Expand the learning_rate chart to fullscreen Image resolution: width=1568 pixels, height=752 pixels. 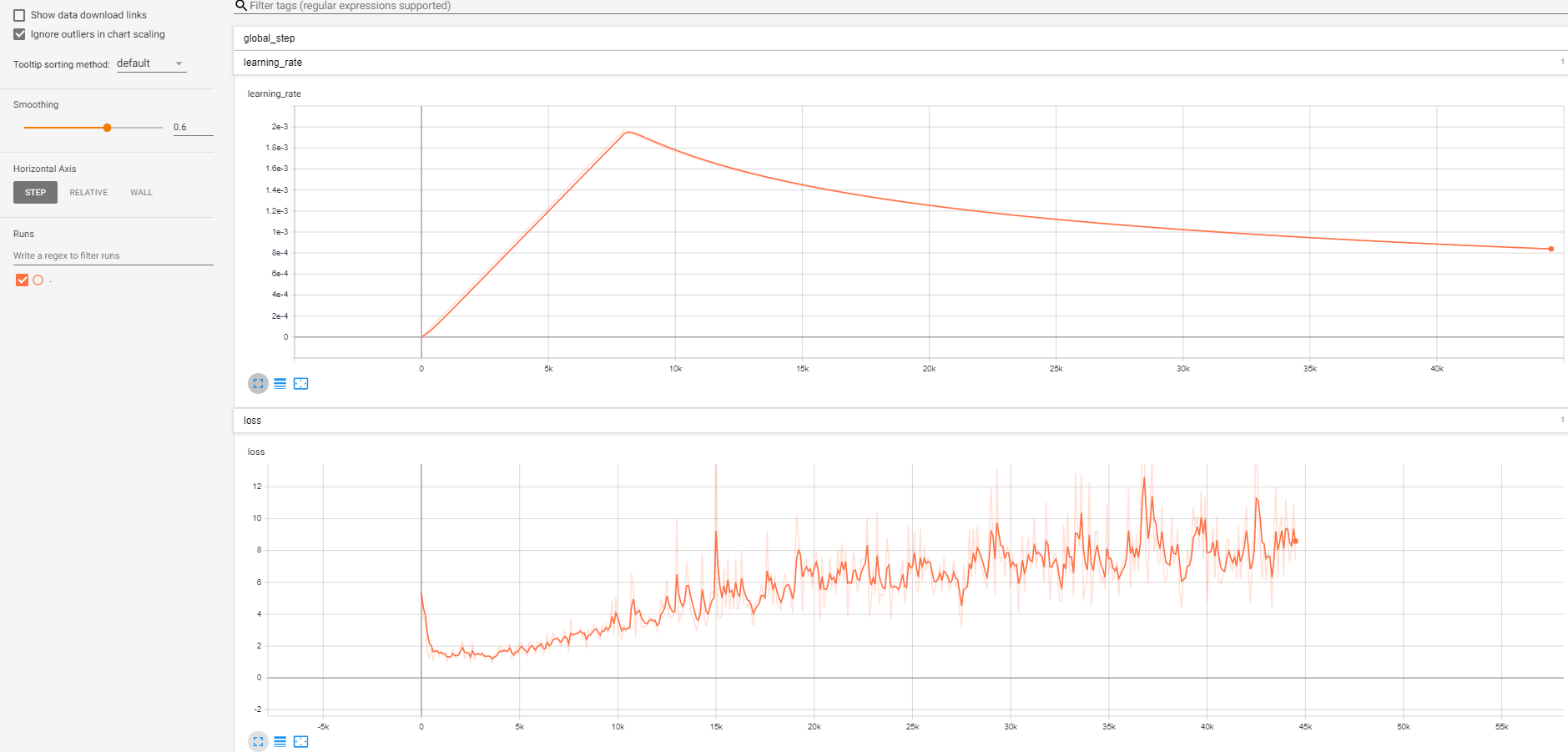(x=258, y=383)
